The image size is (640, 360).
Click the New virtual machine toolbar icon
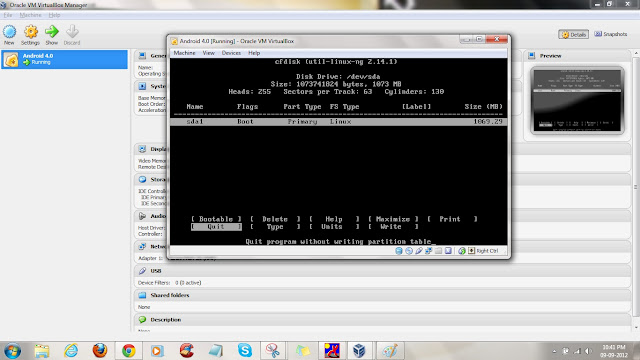click(x=9, y=35)
